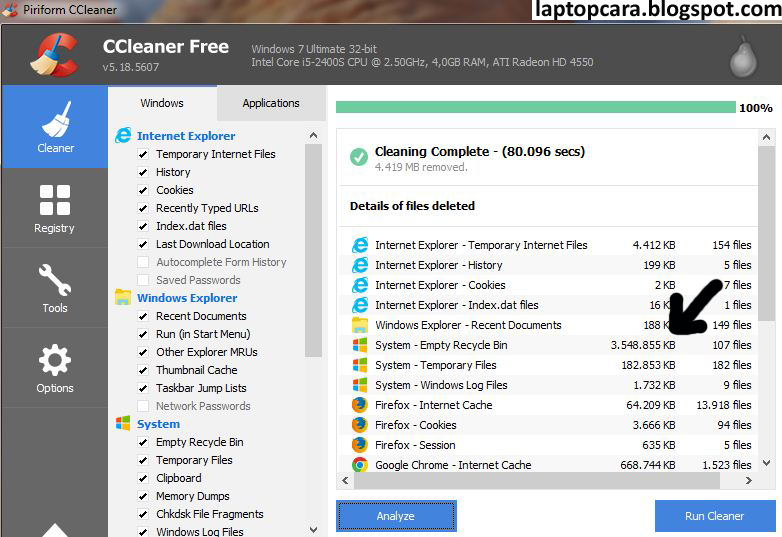Click the CCleaner title bar icon
The height and width of the screenshot is (537, 782).
[10, 9]
